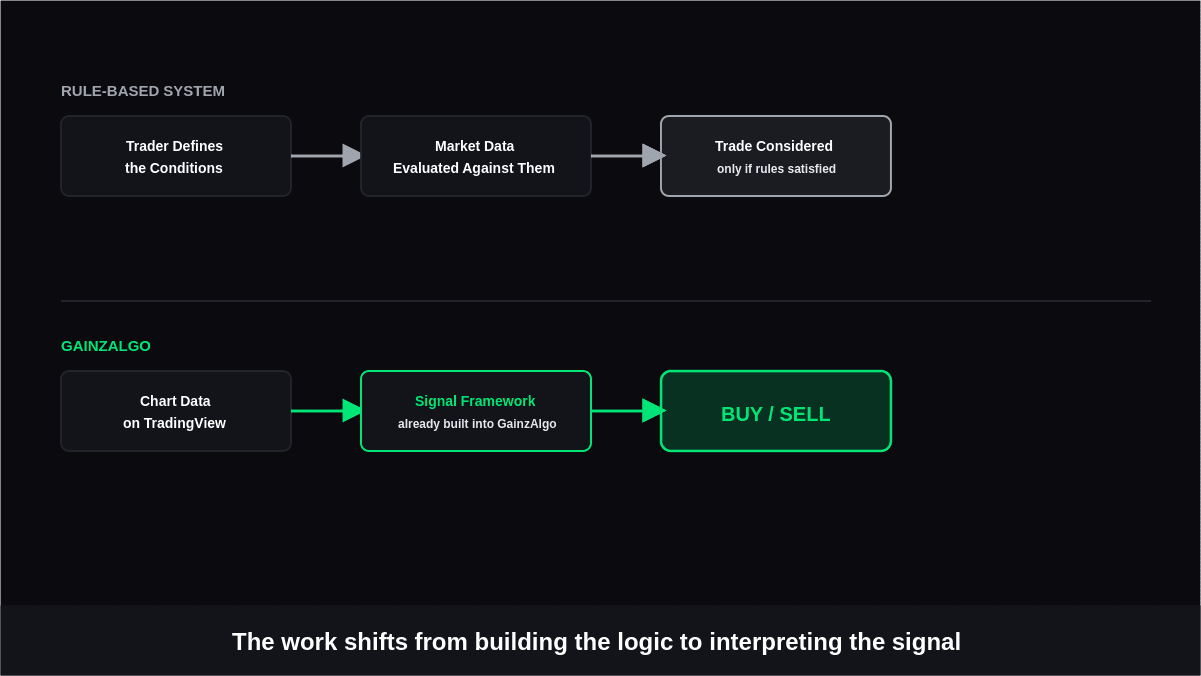Click green arrow after Chart Data box
Image resolution: width=1201 pixels, height=676 pixels.
327,411
